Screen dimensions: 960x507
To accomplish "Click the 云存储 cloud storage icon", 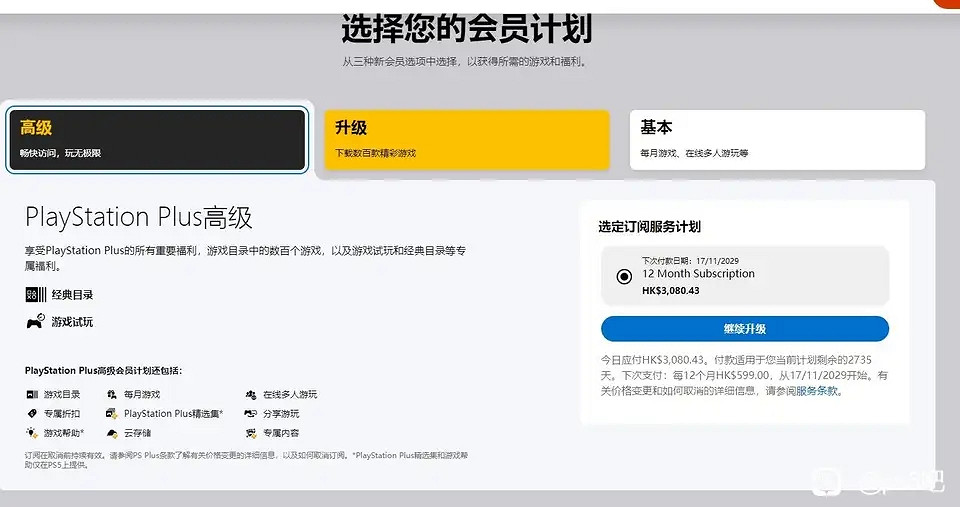I will click(112, 433).
